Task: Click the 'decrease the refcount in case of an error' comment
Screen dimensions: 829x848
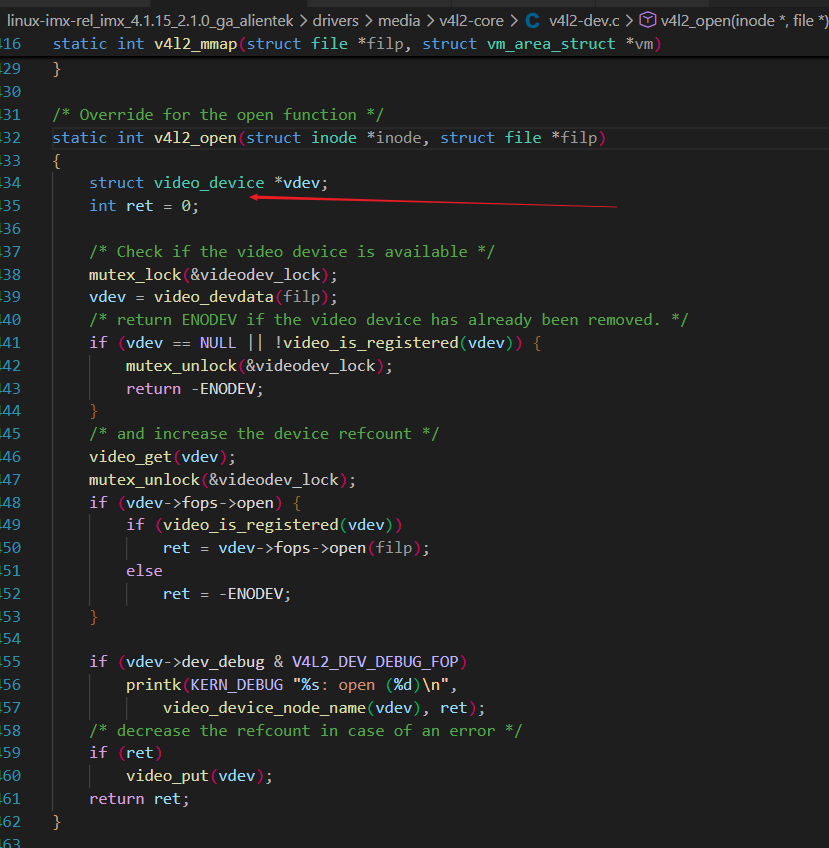Action: (x=306, y=731)
